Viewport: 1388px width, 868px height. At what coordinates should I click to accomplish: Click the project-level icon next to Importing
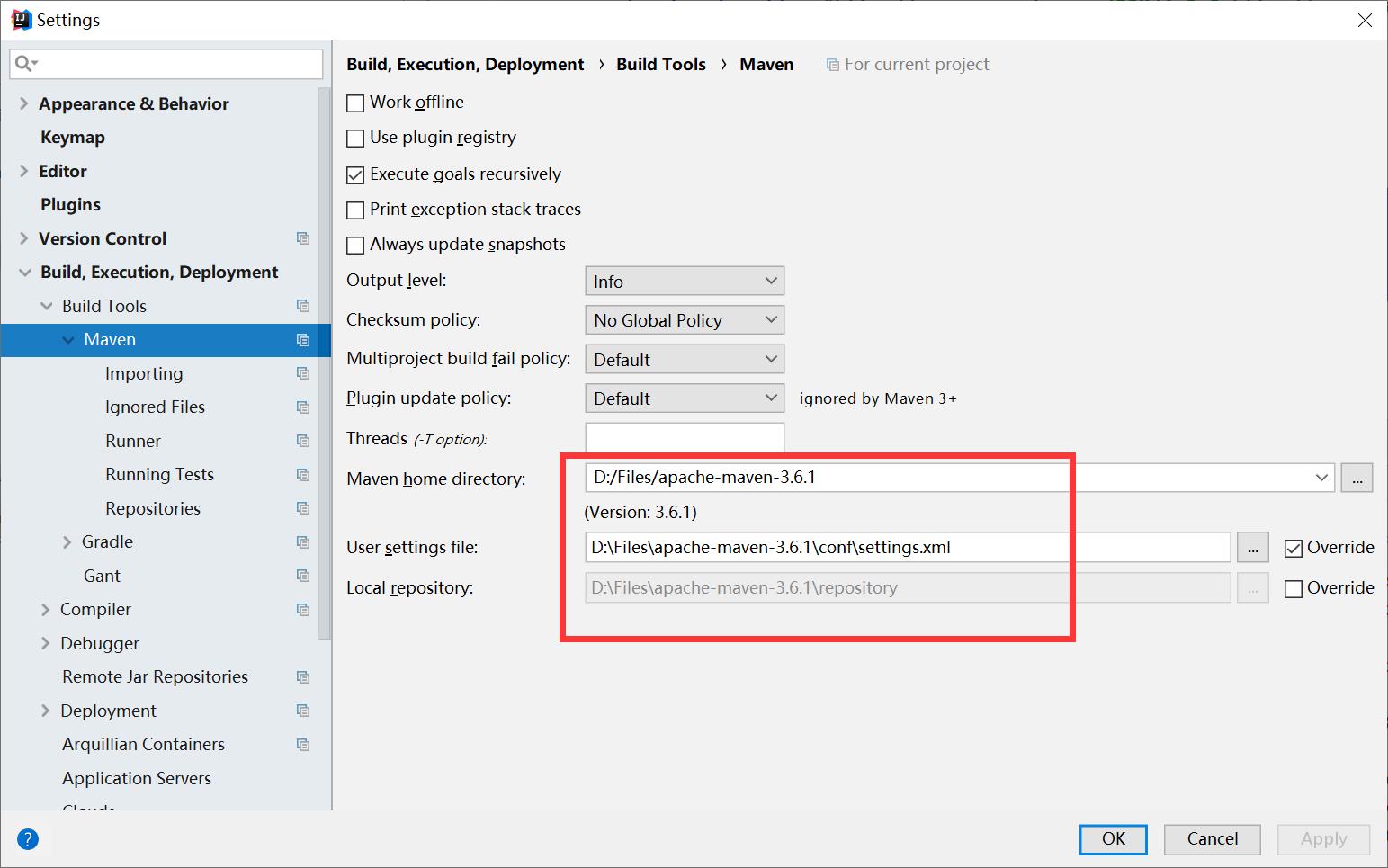[x=302, y=373]
